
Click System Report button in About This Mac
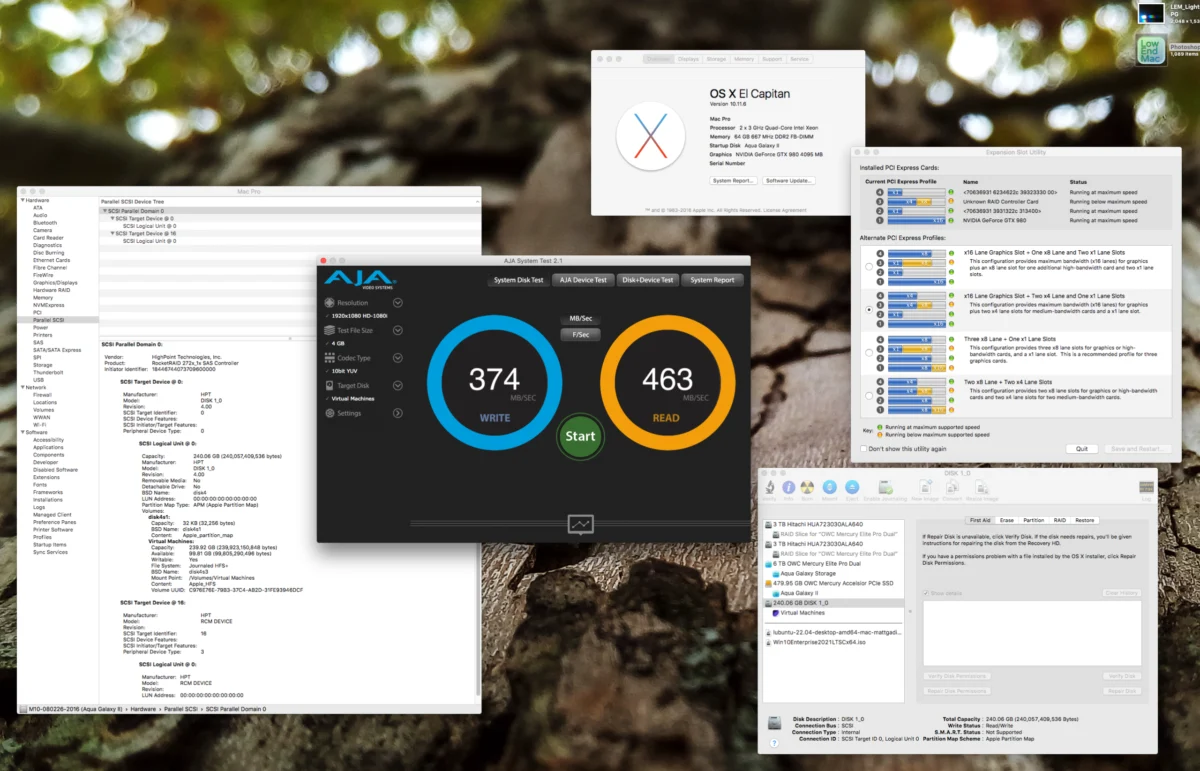coord(733,181)
